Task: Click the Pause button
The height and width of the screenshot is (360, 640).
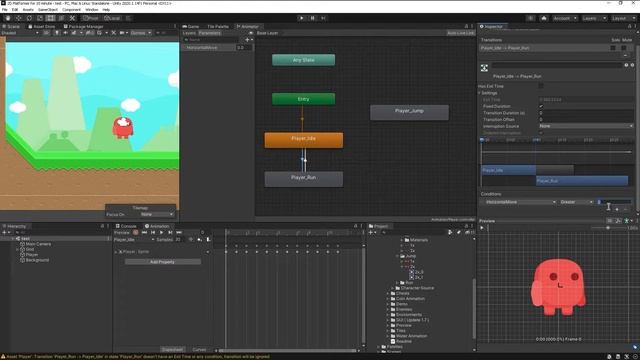Action: (x=313, y=18)
